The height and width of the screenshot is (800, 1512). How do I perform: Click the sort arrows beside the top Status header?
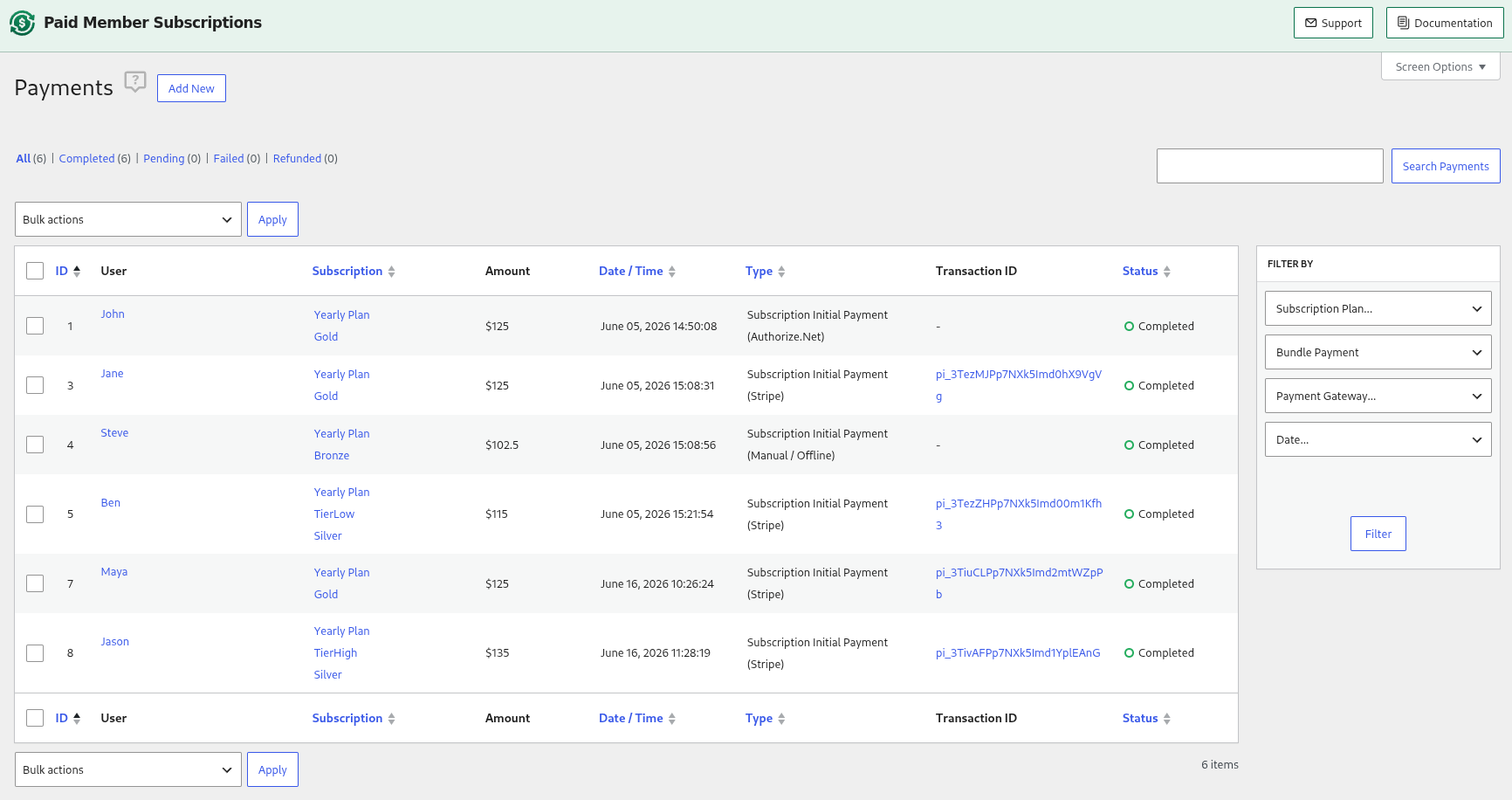point(1167,272)
